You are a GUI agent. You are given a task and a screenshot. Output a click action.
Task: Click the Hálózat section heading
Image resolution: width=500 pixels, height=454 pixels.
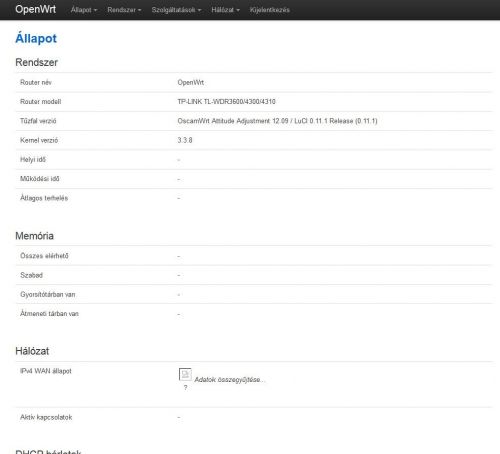(32, 351)
